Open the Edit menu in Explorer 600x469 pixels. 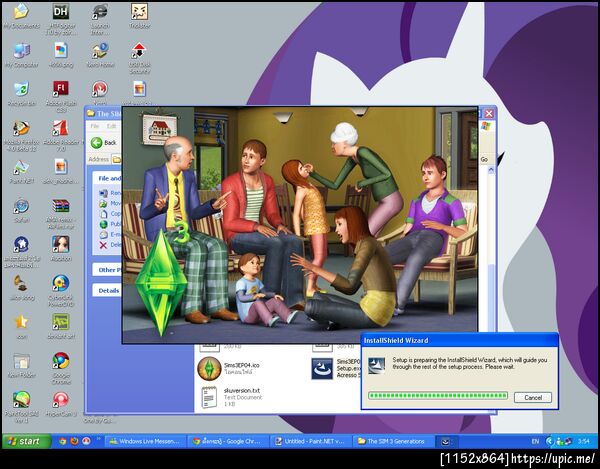pyautogui.click(x=111, y=126)
